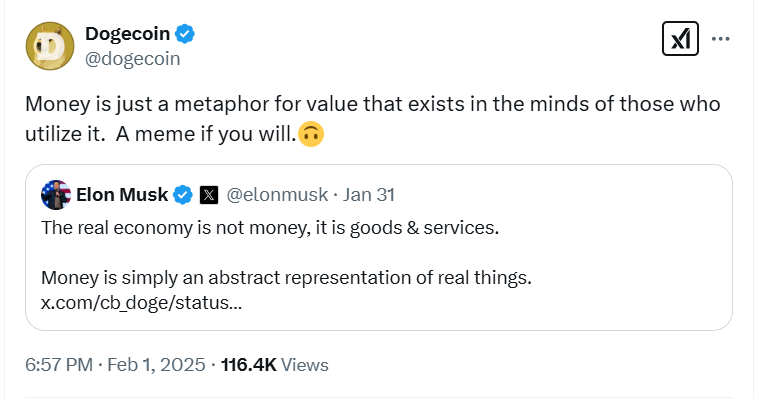Open the Dogecoin display name link

coord(127,34)
